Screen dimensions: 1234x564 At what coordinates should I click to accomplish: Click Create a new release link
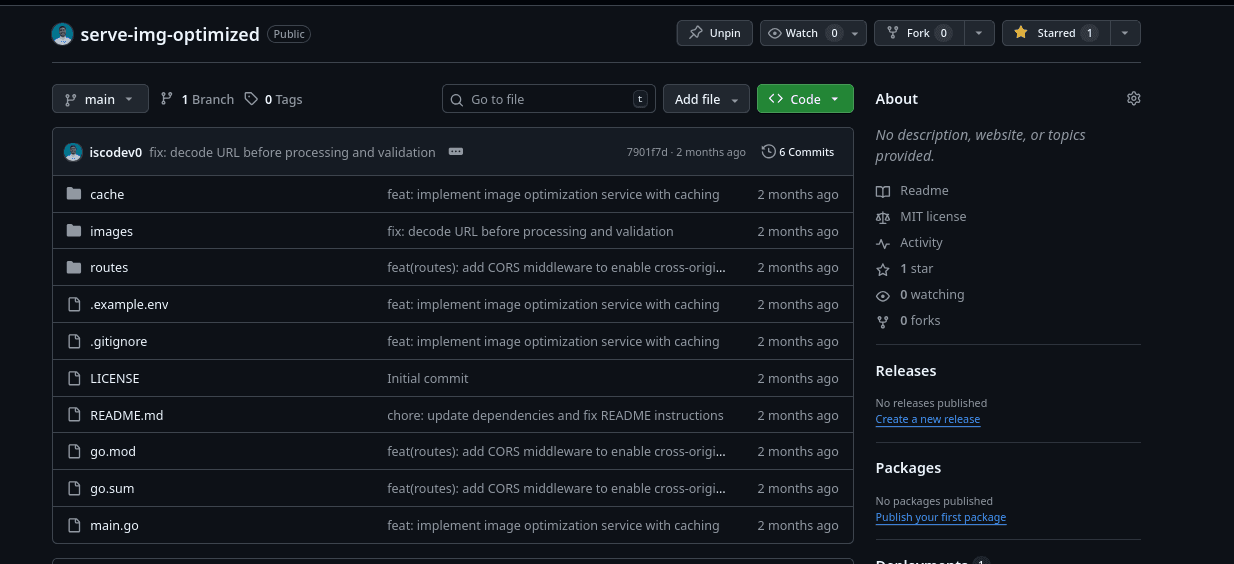(927, 419)
